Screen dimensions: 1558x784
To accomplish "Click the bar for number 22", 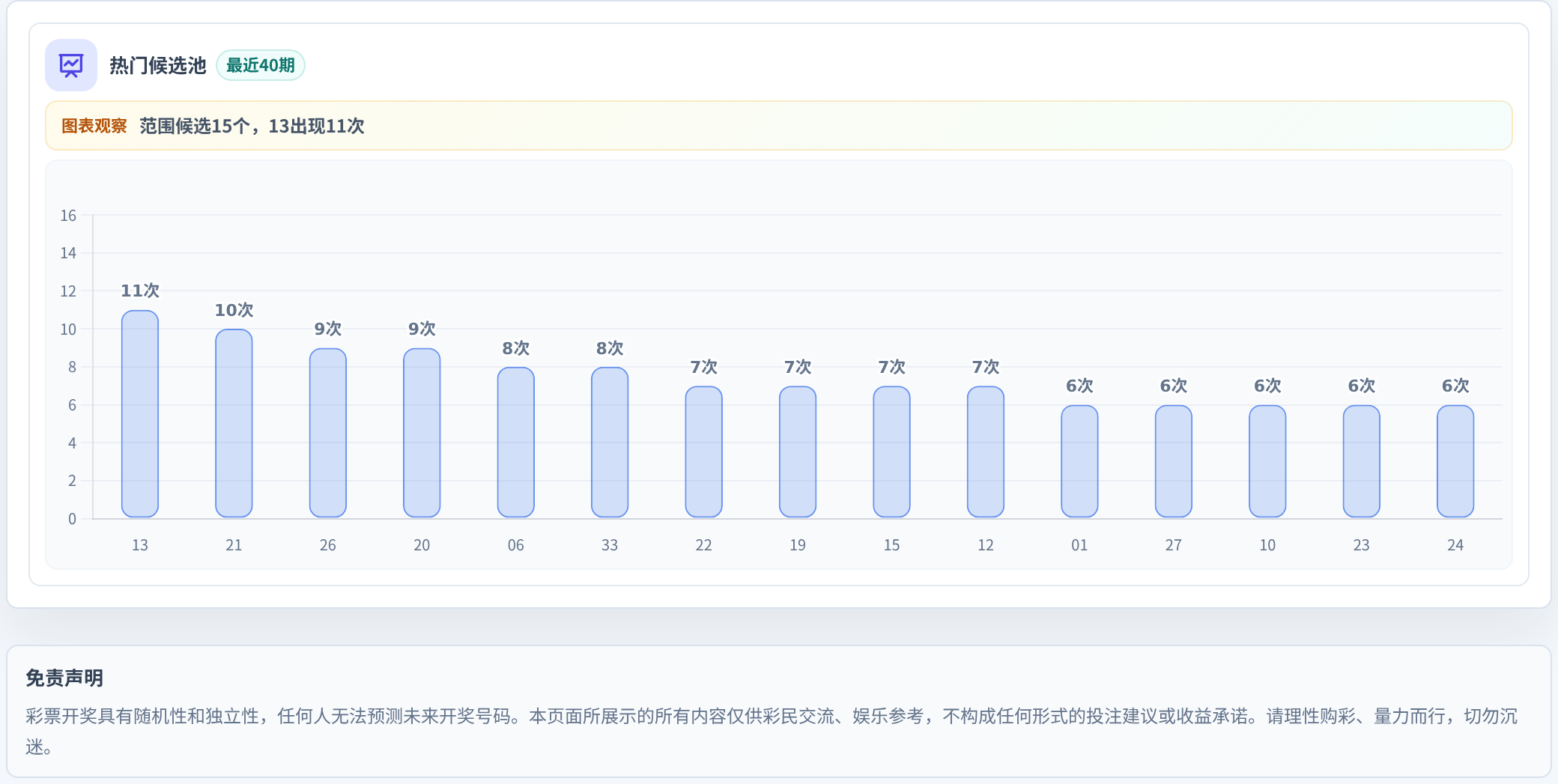I will (x=704, y=452).
